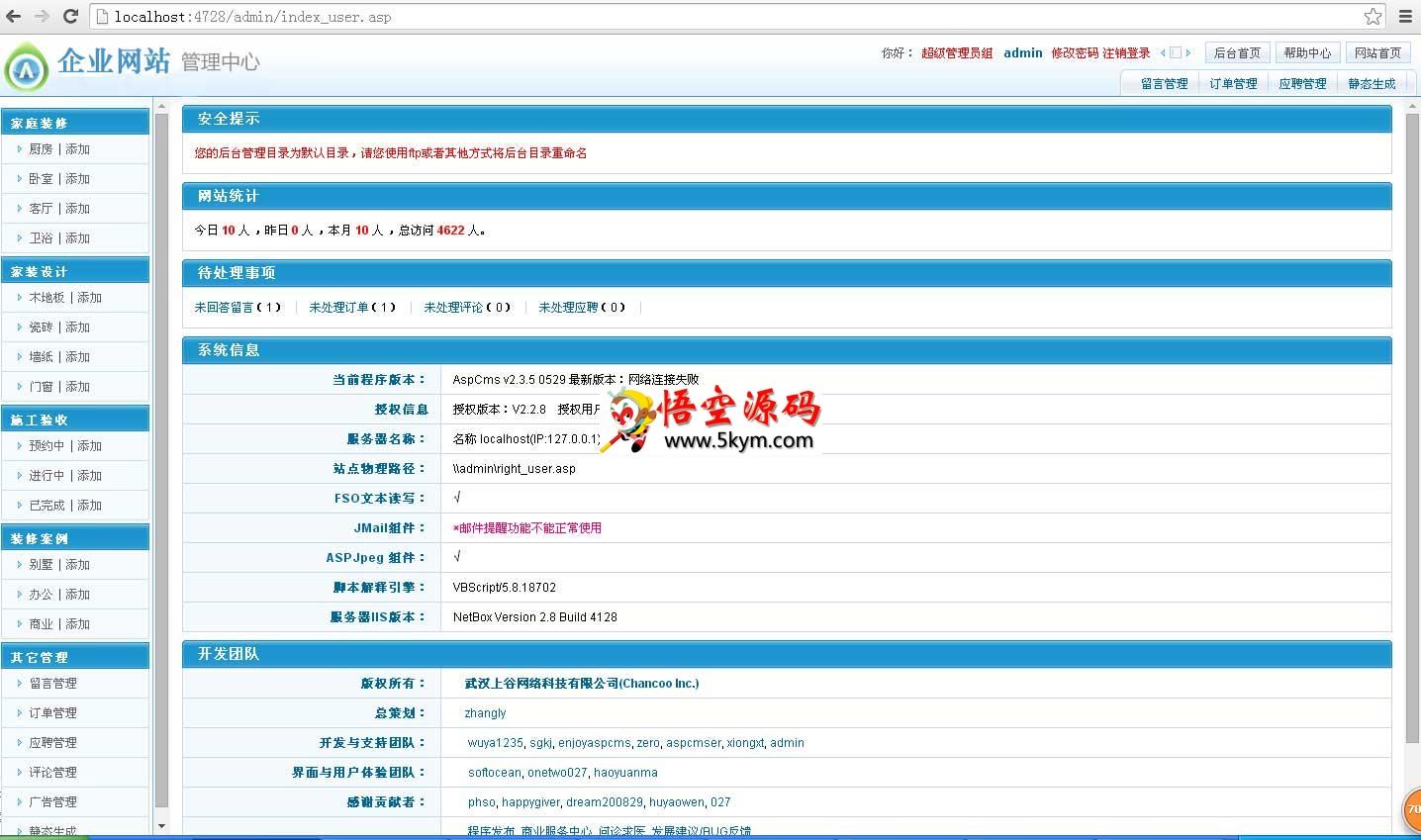
Task: Open the 后台首页 button
Action: (x=1237, y=53)
